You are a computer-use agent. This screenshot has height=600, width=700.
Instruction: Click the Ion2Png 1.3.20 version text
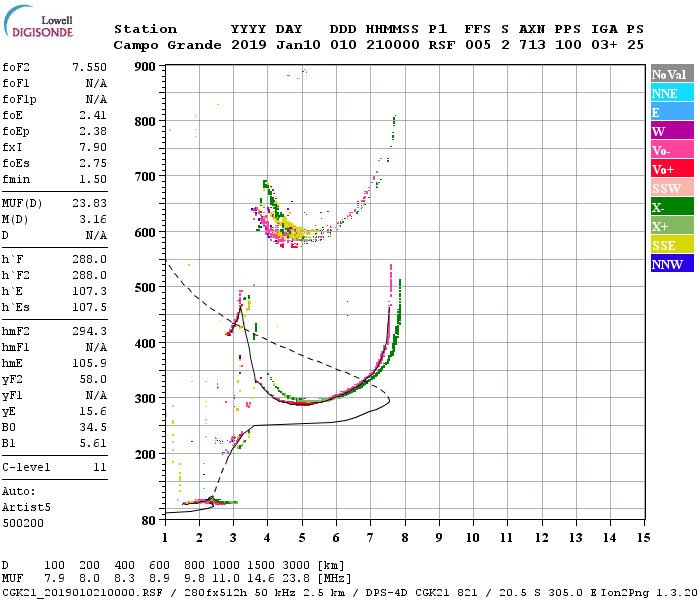point(649,592)
